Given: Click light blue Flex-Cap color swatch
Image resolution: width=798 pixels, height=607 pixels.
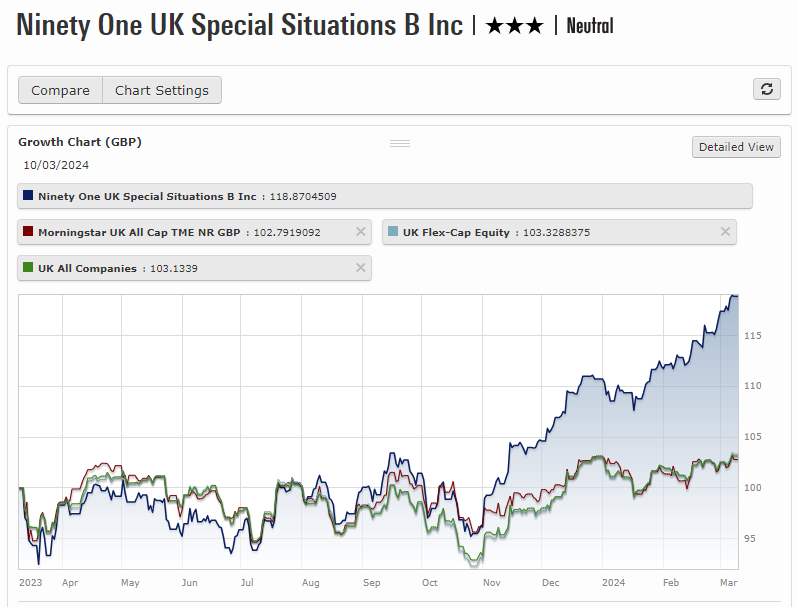Looking at the screenshot, I should [393, 232].
